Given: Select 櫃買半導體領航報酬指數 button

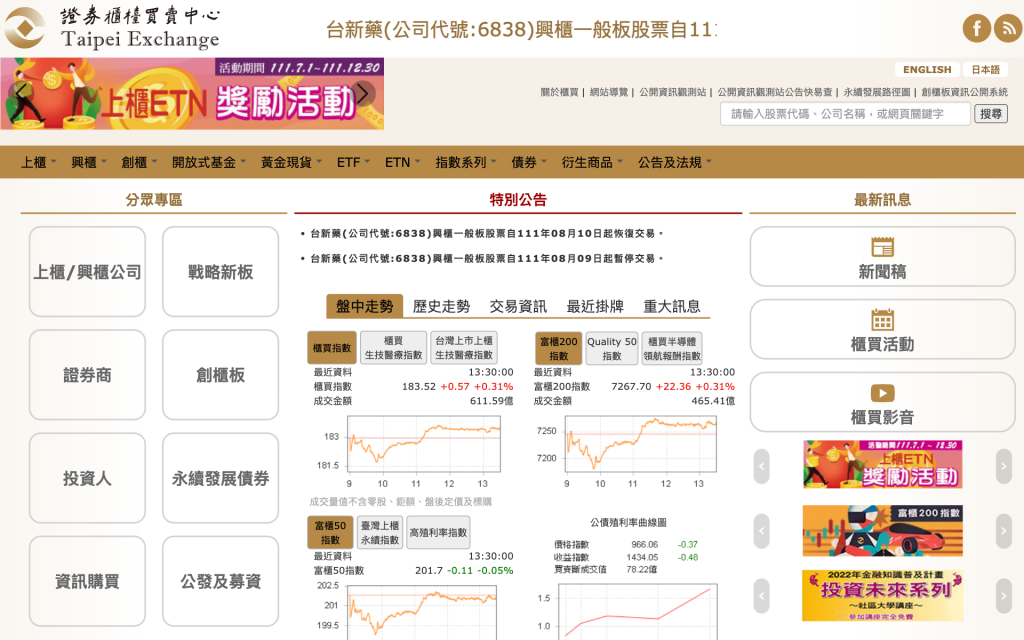Looking at the screenshot, I should point(672,348).
